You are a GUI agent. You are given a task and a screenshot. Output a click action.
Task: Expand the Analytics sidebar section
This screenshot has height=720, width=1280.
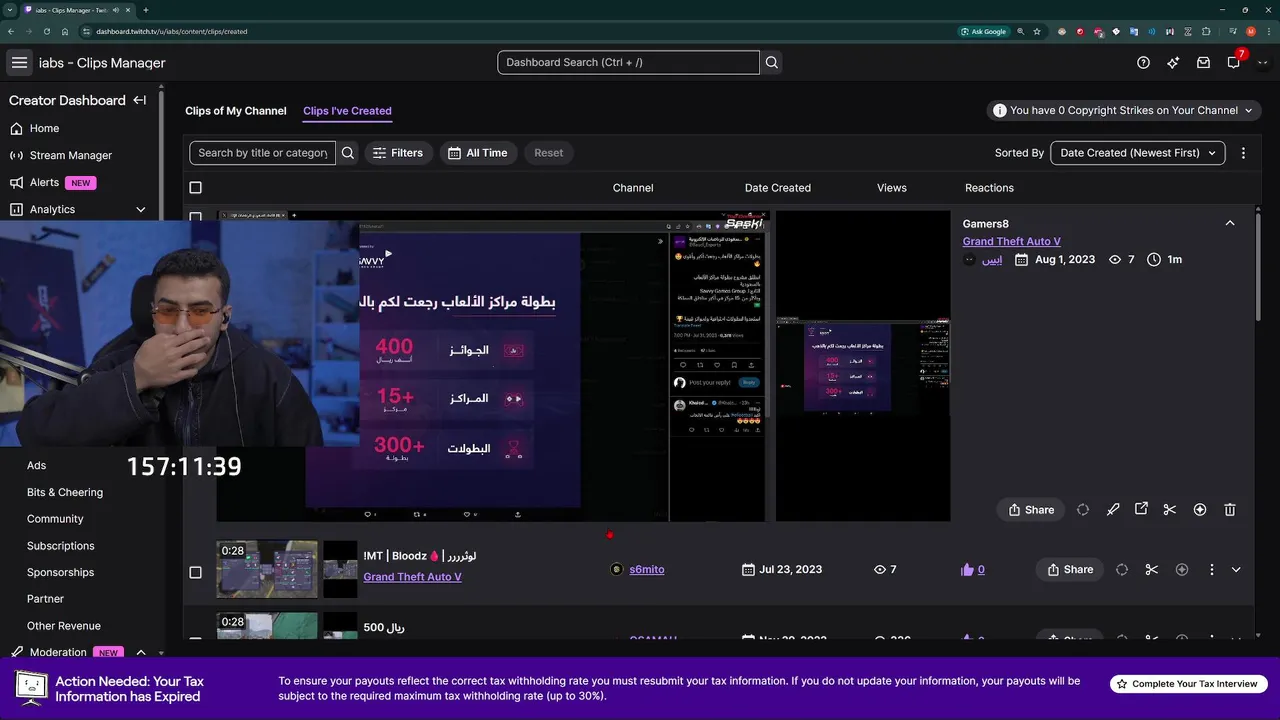(x=140, y=209)
